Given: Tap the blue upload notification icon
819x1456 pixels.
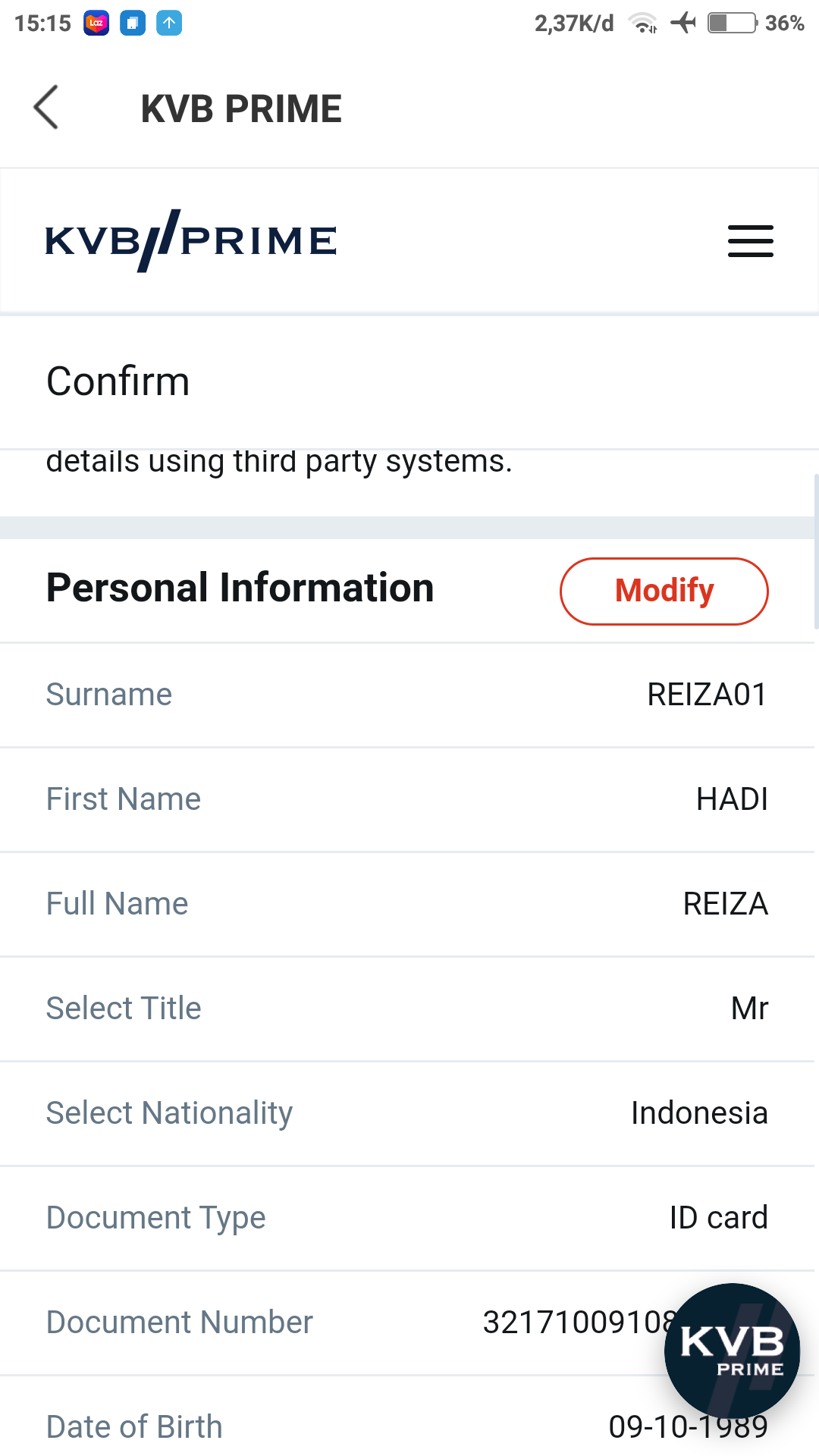Looking at the screenshot, I should (169, 24).
